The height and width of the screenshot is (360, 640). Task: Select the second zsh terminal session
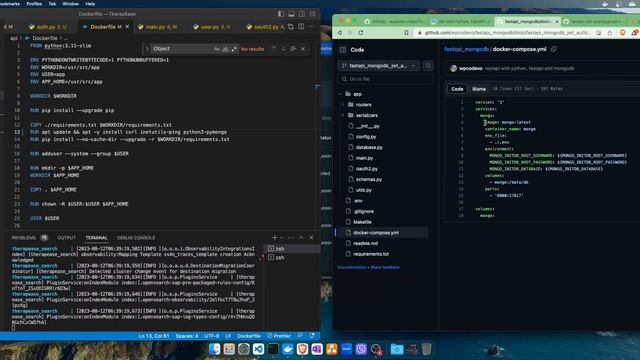(x=292, y=258)
